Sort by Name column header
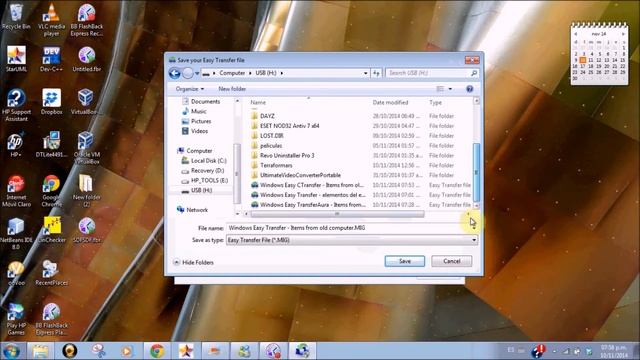The image size is (640, 360). pyautogui.click(x=258, y=102)
